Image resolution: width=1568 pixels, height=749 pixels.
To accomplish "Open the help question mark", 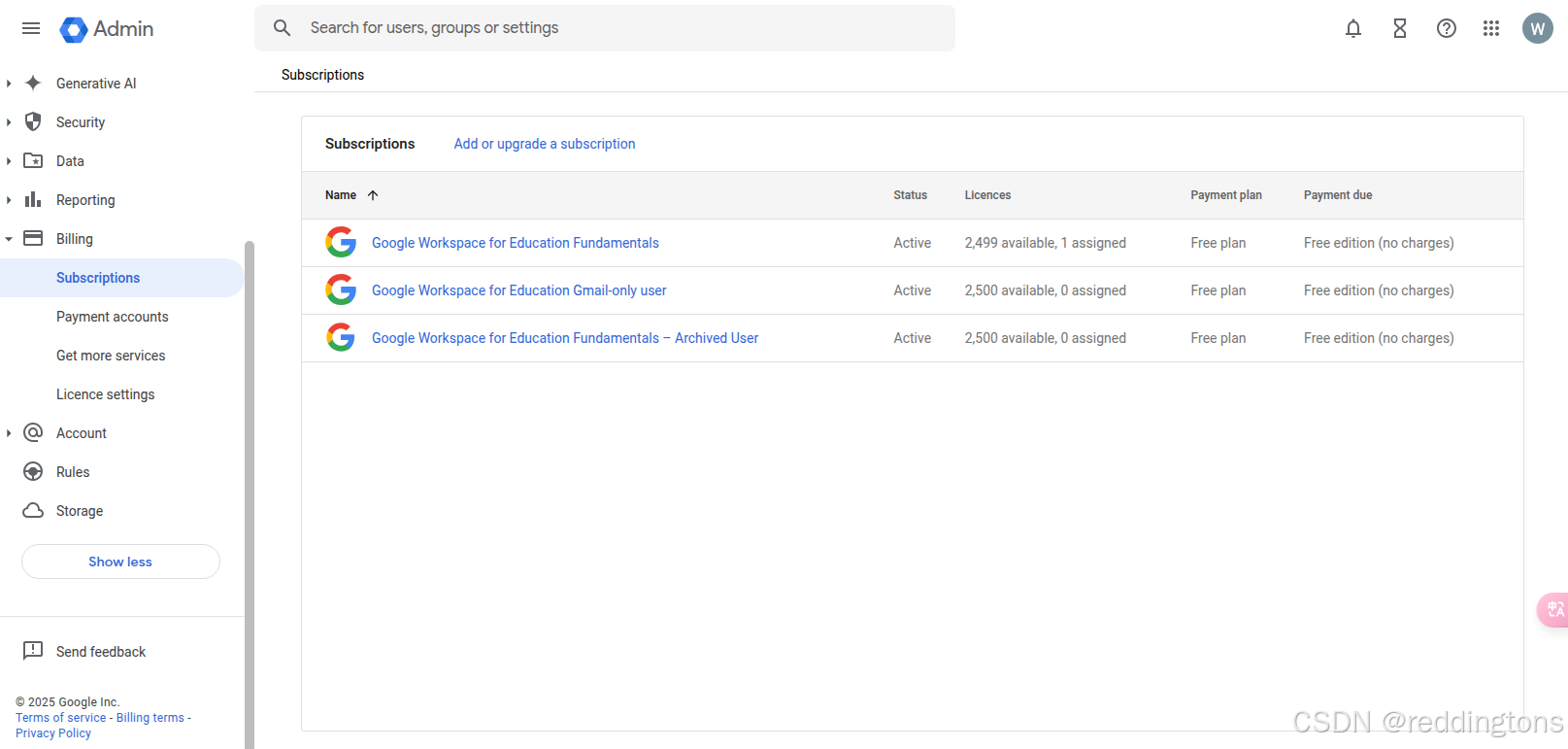I will pyautogui.click(x=1447, y=29).
